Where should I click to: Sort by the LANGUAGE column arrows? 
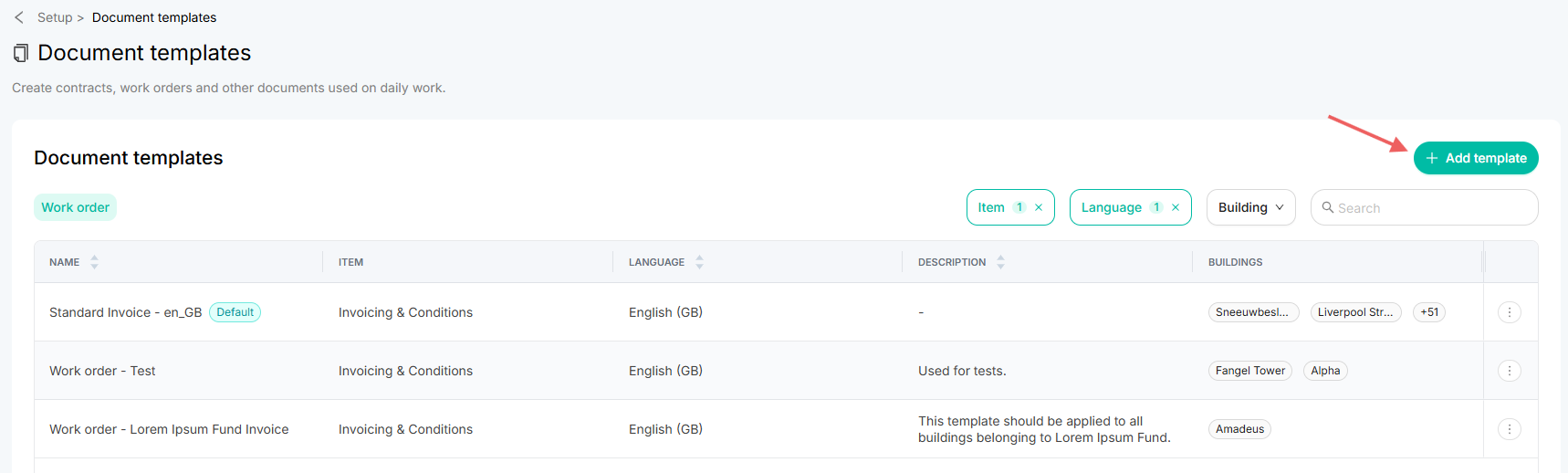(x=699, y=262)
